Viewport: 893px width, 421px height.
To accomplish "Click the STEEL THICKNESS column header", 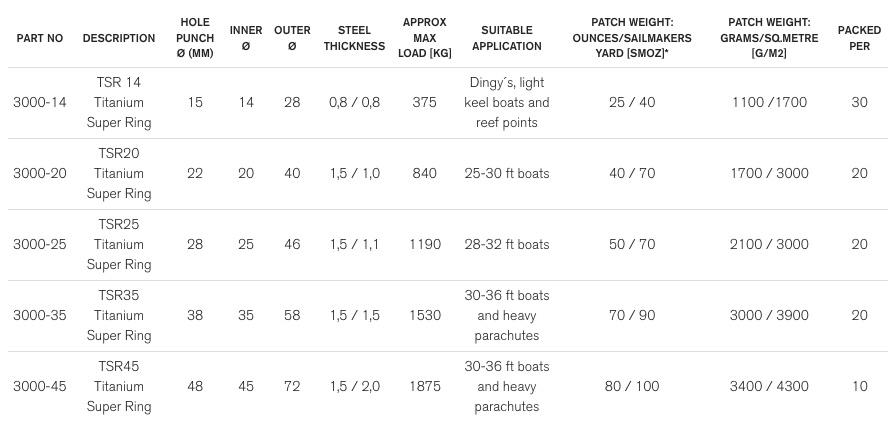I will pyautogui.click(x=354, y=38).
